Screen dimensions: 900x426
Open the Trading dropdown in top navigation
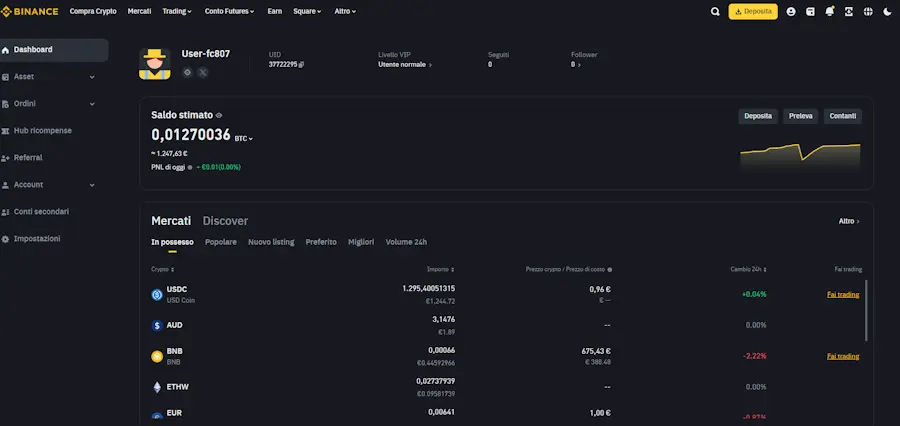[x=178, y=11]
